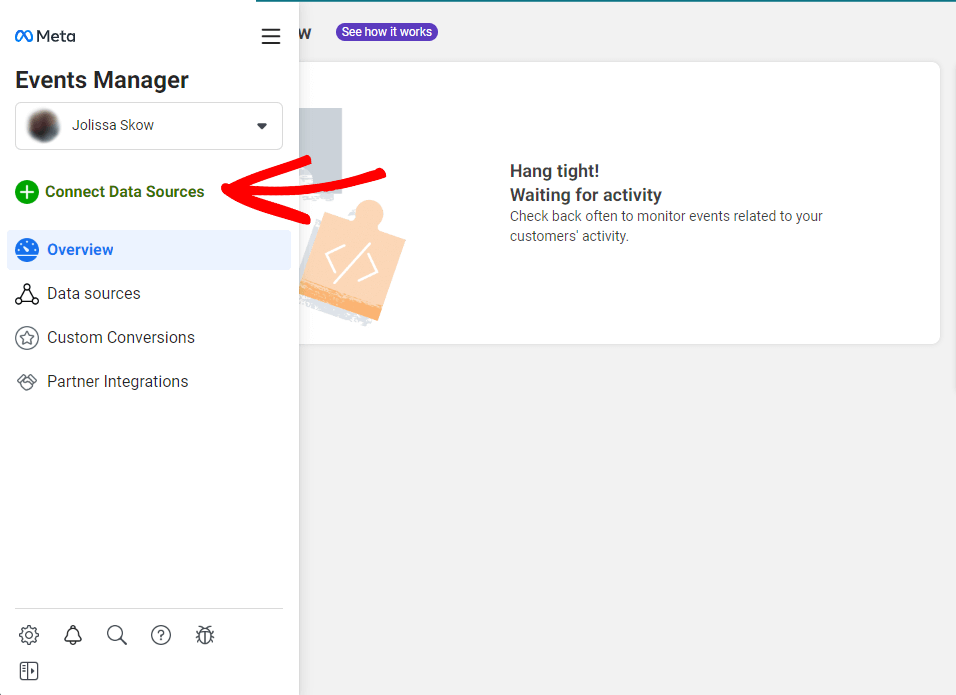Open help via the question mark icon

pos(161,634)
